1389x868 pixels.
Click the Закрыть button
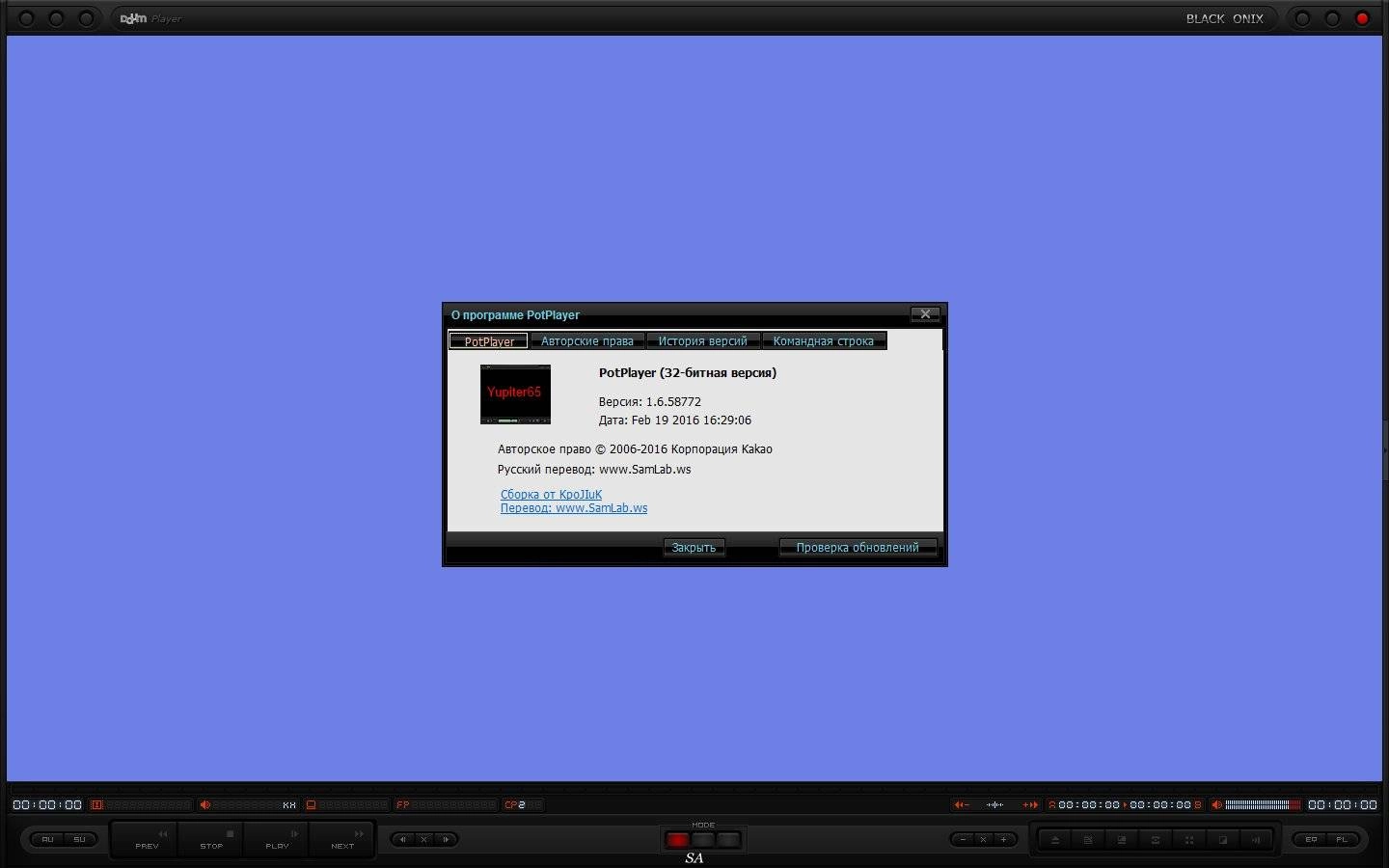tap(694, 547)
